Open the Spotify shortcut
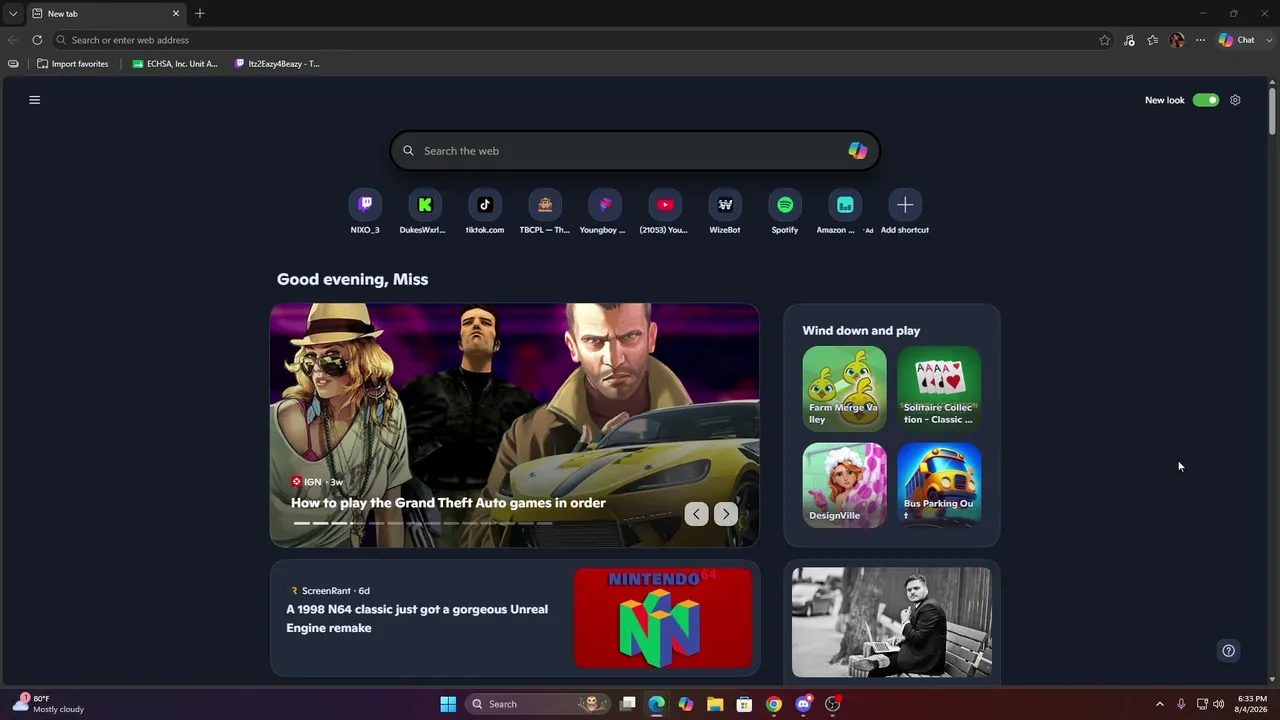The height and width of the screenshot is (720, 1280). pos(785,205)
